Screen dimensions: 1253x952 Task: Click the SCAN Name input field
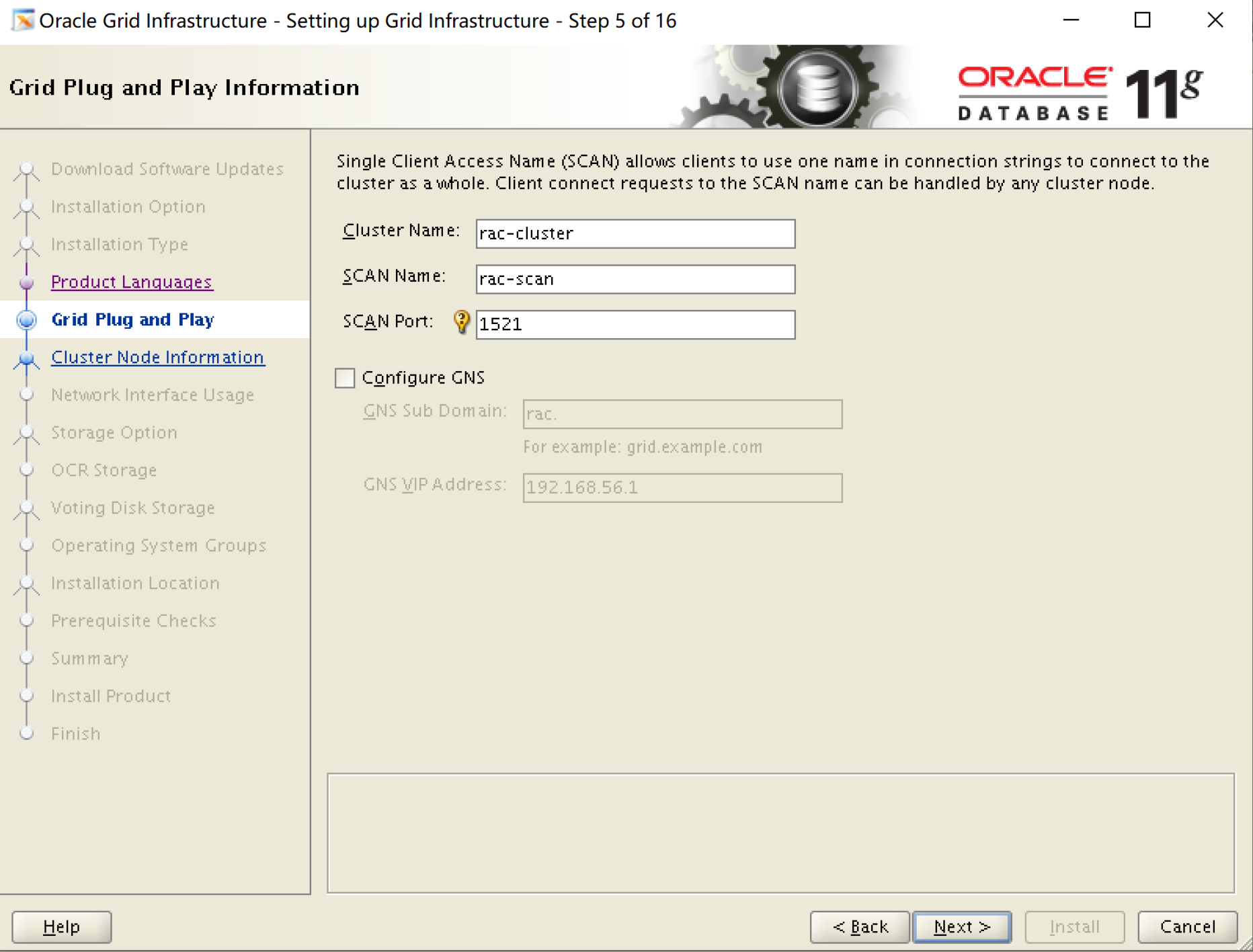pyautogui.click(x=635, y=279)
